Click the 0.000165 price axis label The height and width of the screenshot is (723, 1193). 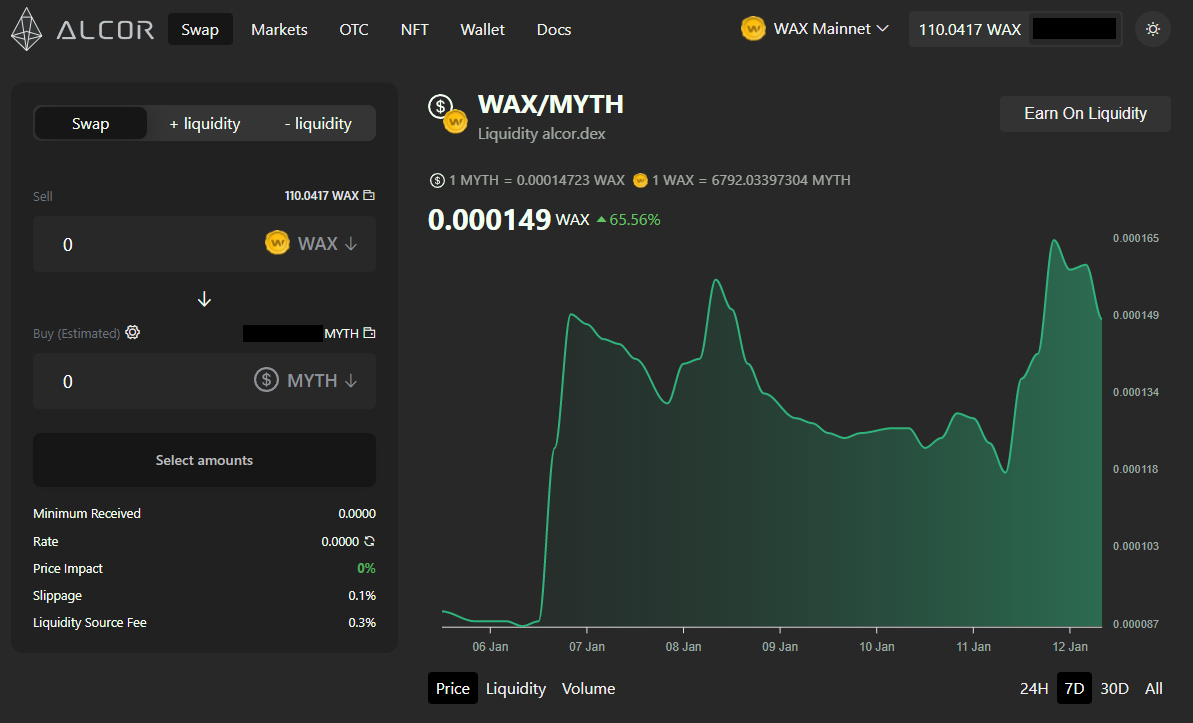click(1136, 238)
